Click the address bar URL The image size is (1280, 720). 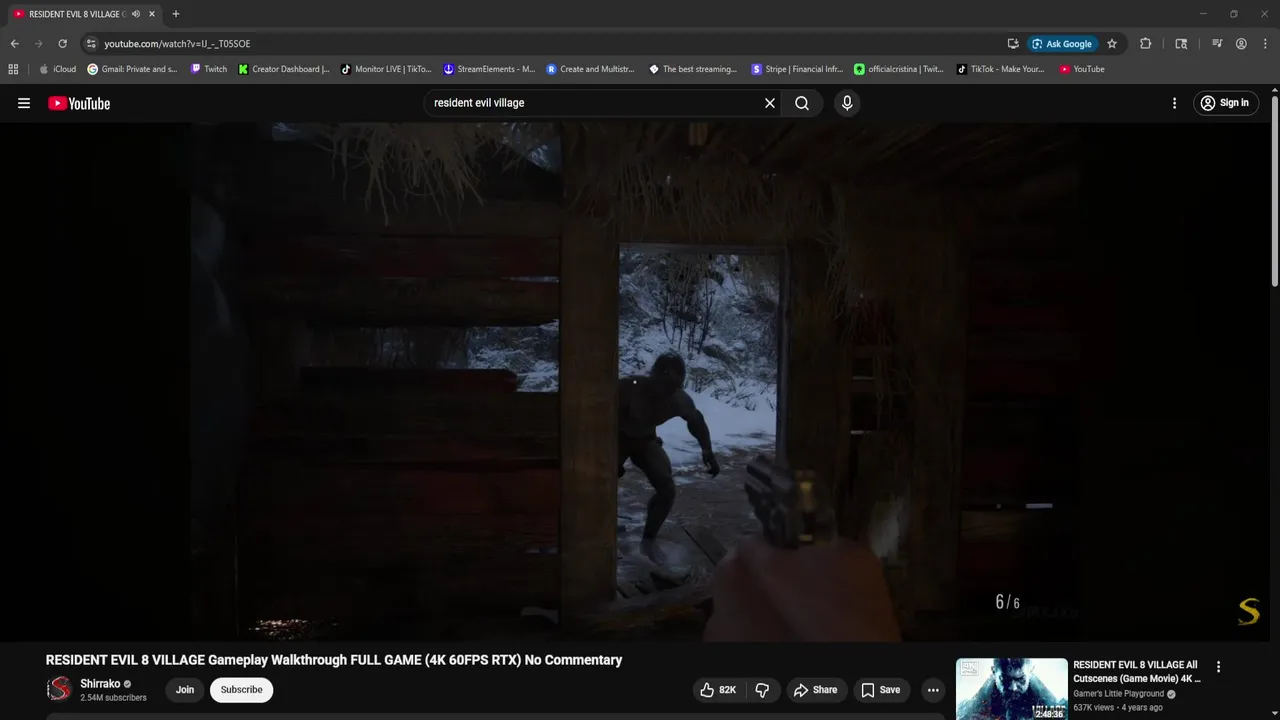point(178,44)
